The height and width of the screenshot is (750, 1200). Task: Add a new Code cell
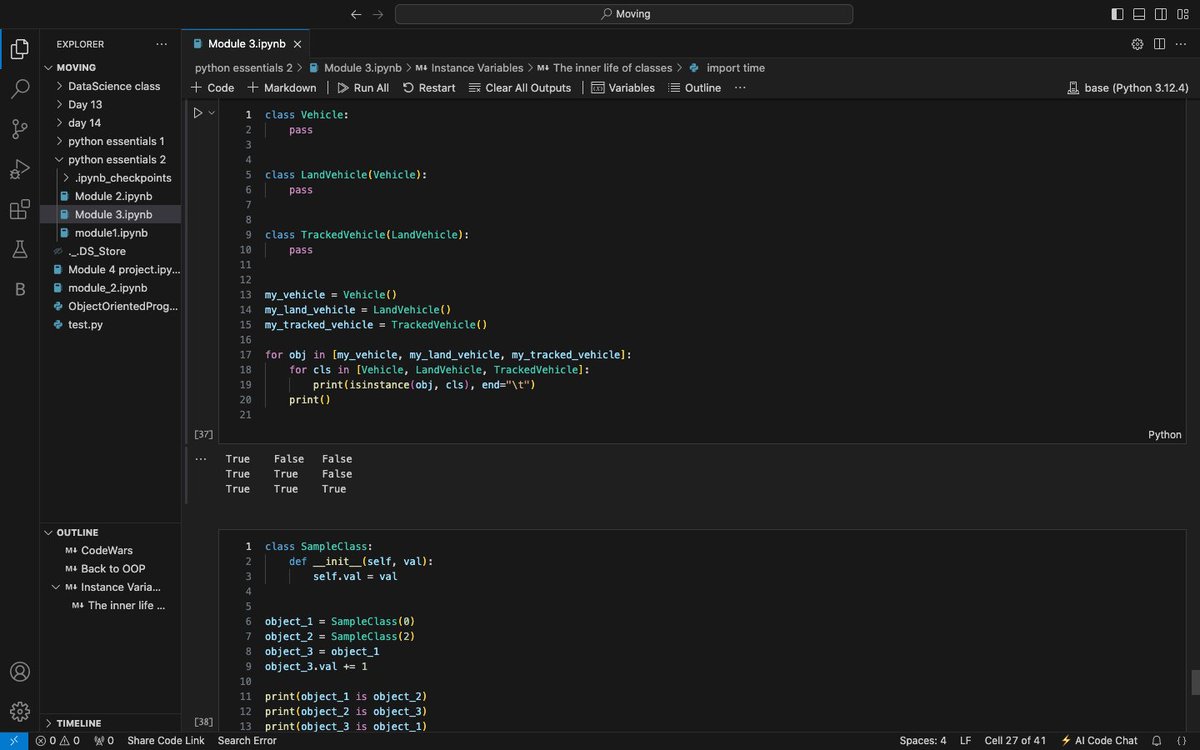[212, 88]
